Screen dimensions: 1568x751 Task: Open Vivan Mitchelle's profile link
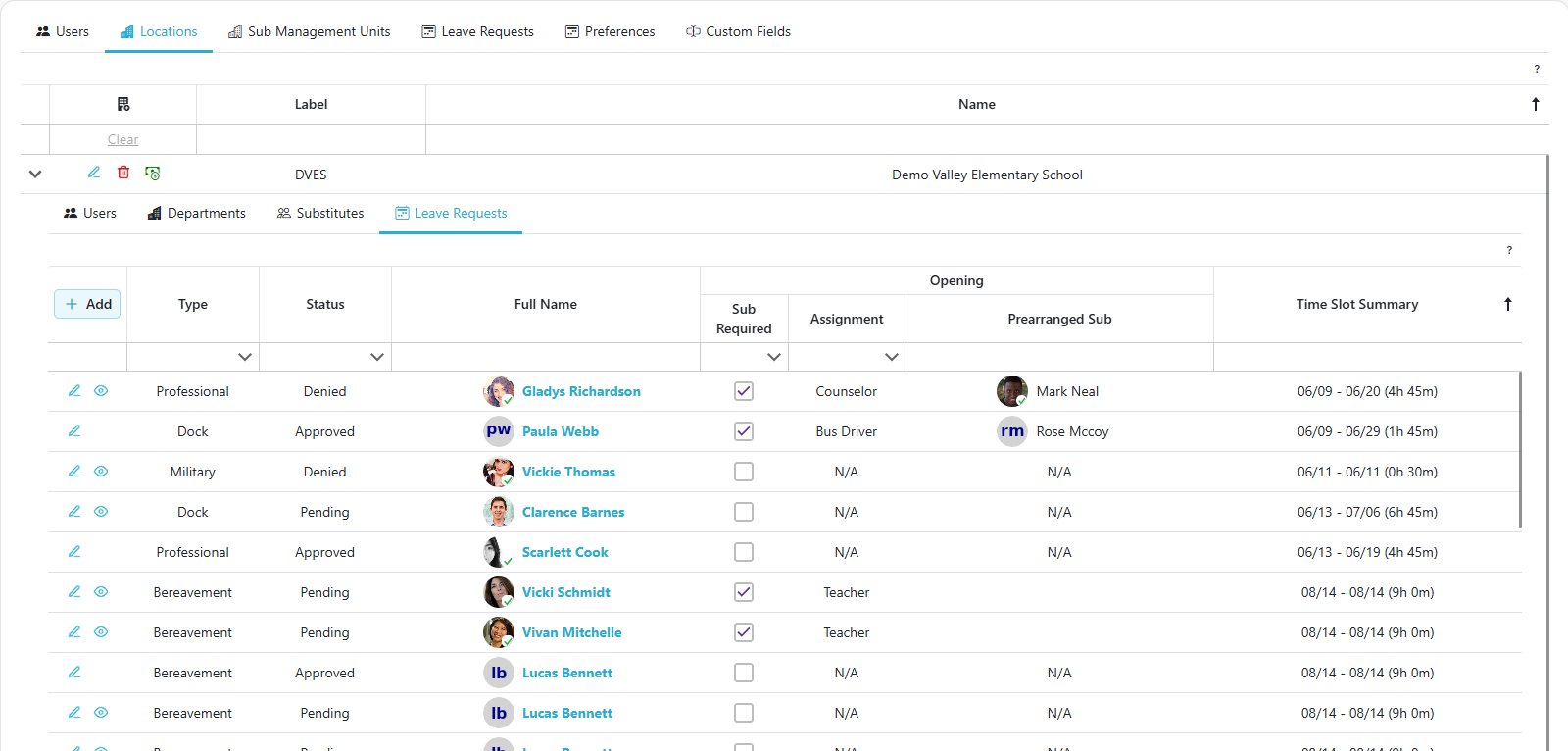(571, 632)
